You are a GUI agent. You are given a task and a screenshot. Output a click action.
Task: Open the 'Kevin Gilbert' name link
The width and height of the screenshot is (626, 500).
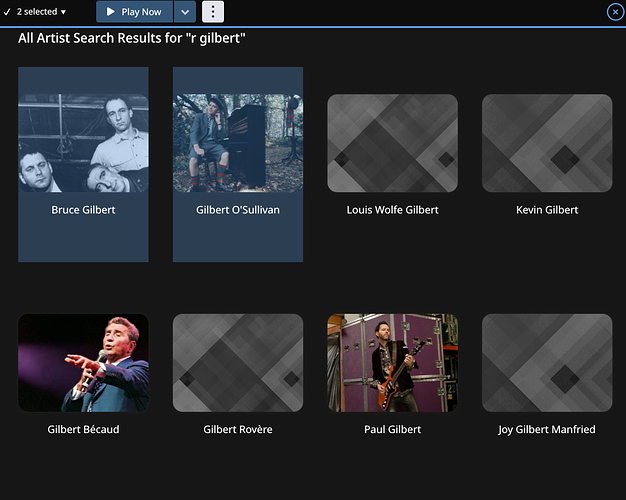click(x=547, y=210)
